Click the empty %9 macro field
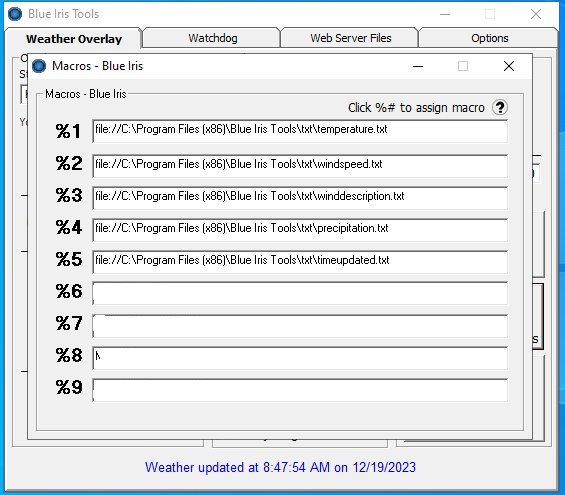 click(x=300, y=390)
